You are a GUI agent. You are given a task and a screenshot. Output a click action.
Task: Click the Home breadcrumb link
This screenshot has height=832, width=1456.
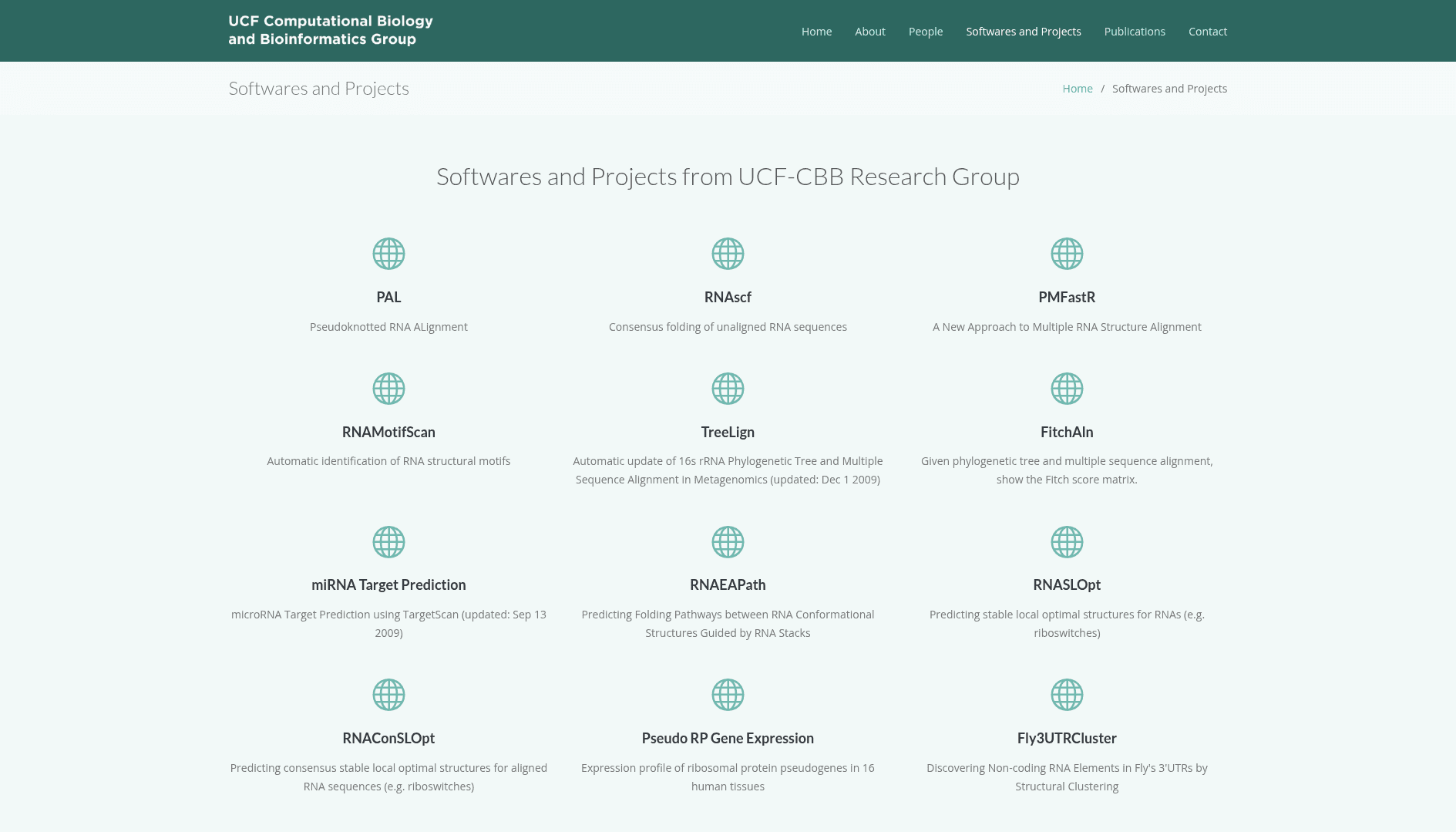click(1077, 89)
